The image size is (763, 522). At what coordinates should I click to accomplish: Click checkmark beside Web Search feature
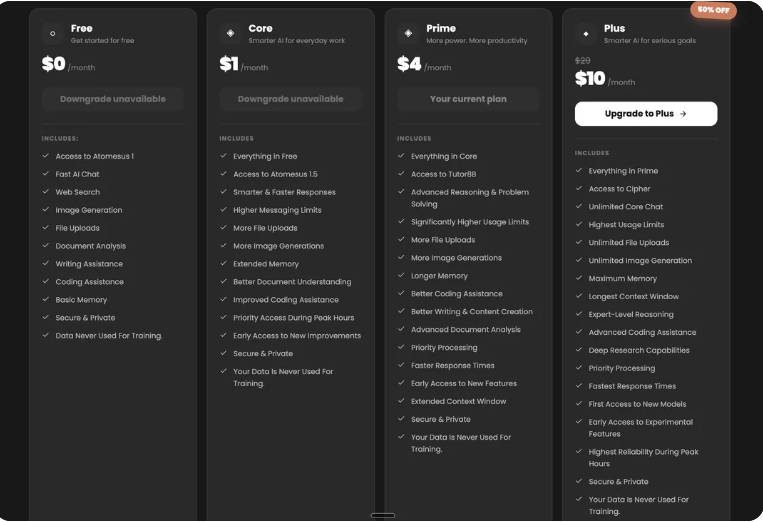45,192
